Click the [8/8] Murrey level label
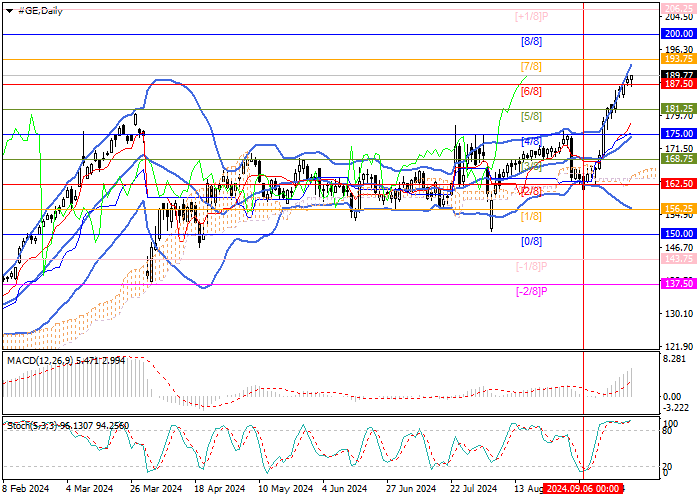 tap(531, 42)
